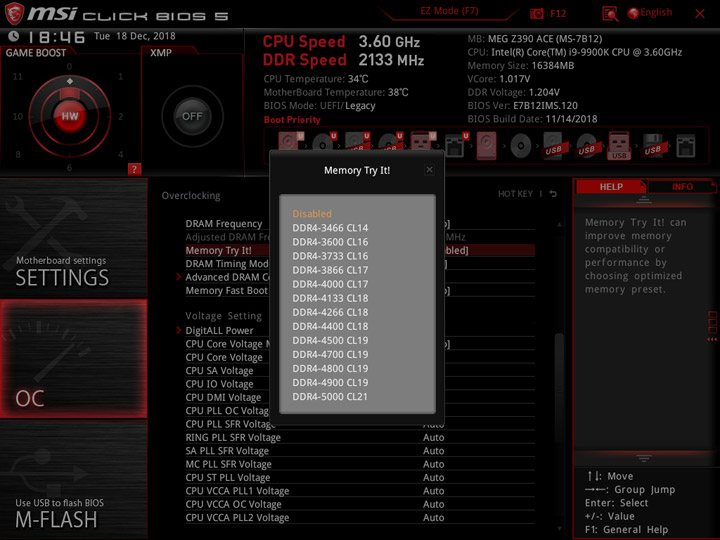Switch to the INFO tab

click(x=682, y=186)
